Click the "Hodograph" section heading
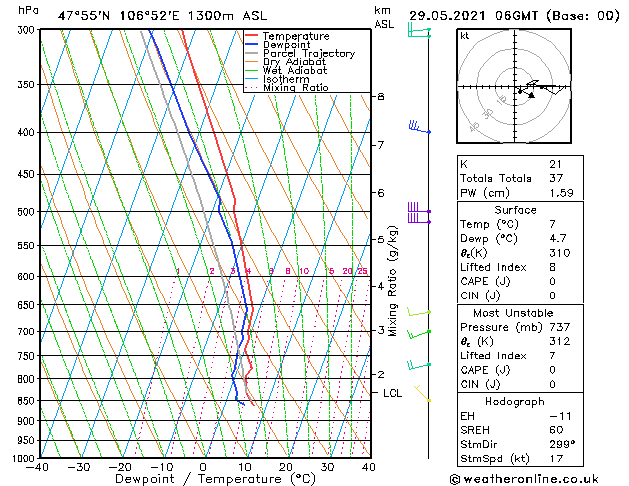 [x=515, y=402]
